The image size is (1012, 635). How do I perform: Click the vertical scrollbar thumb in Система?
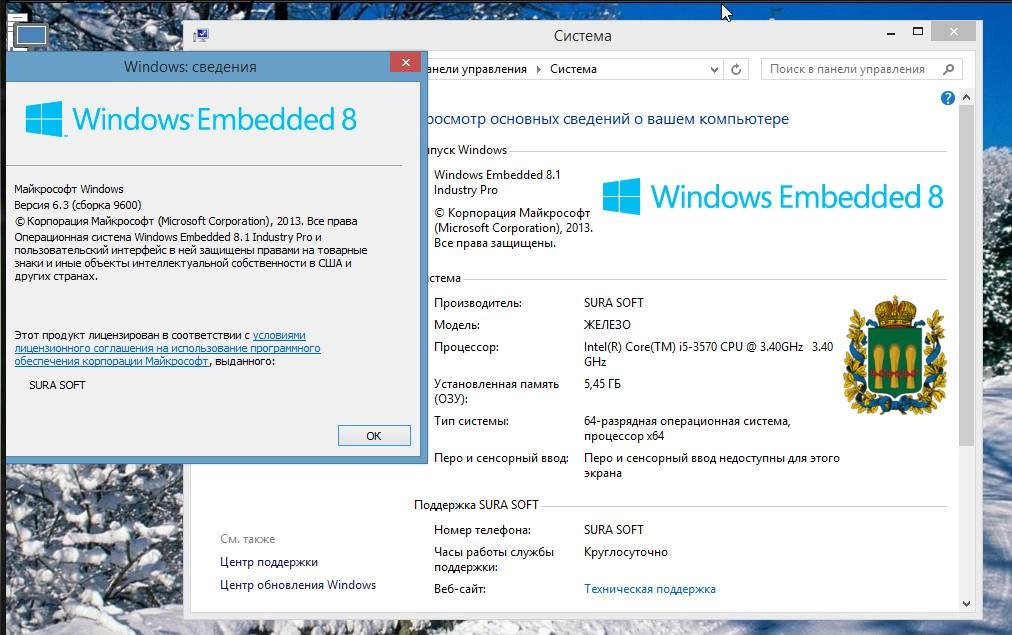click(966, 276)
